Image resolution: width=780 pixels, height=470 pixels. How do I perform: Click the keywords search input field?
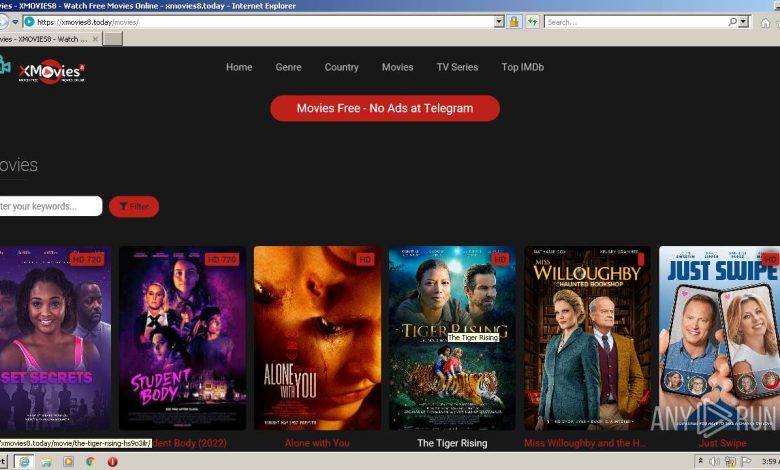(50, 207)
